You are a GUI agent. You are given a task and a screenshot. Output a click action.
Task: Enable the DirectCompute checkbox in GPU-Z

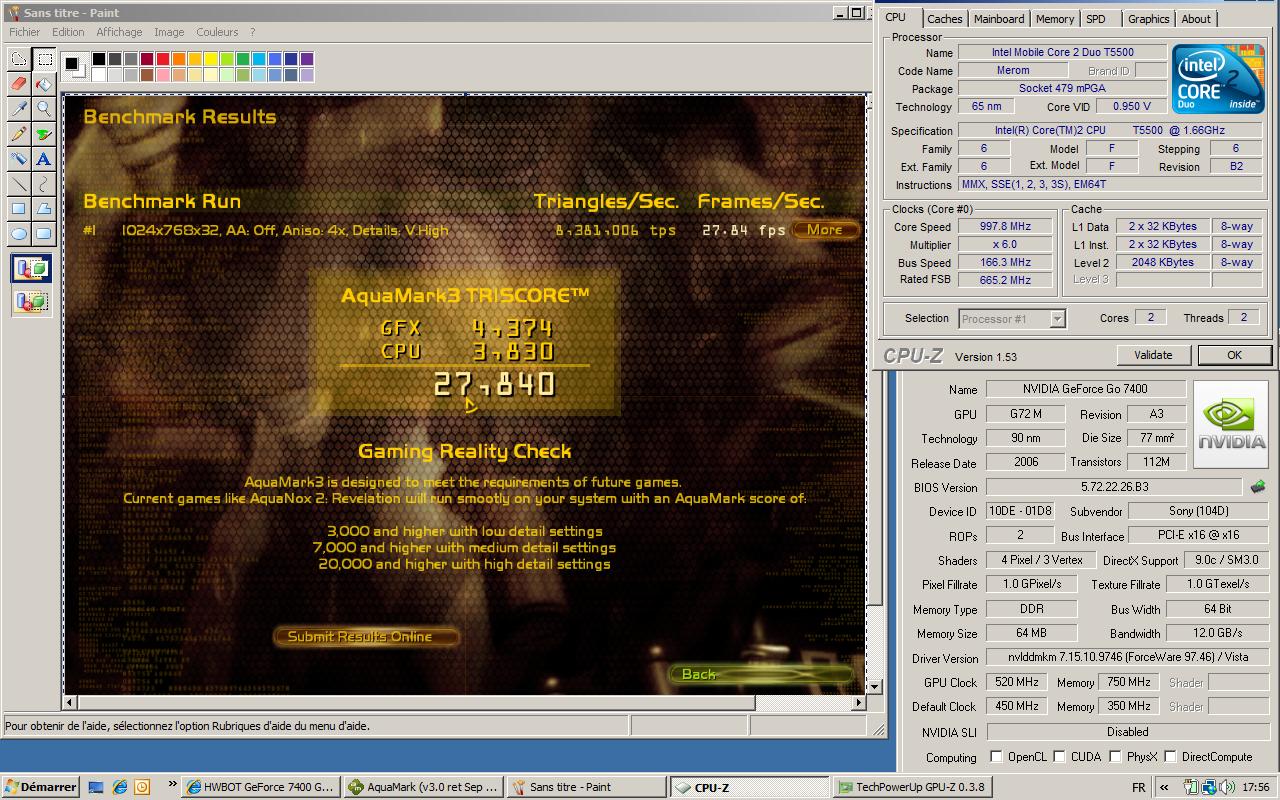(1170, 757)
